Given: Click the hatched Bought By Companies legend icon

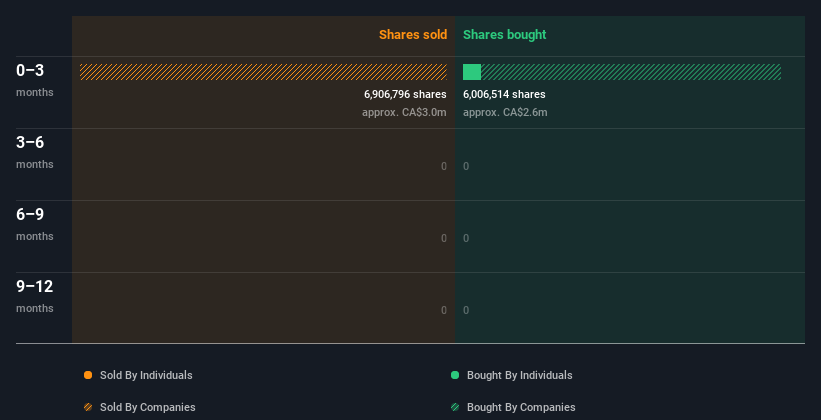Looking at the screenshot, I should pyautogui.click(x=455, y=407).
